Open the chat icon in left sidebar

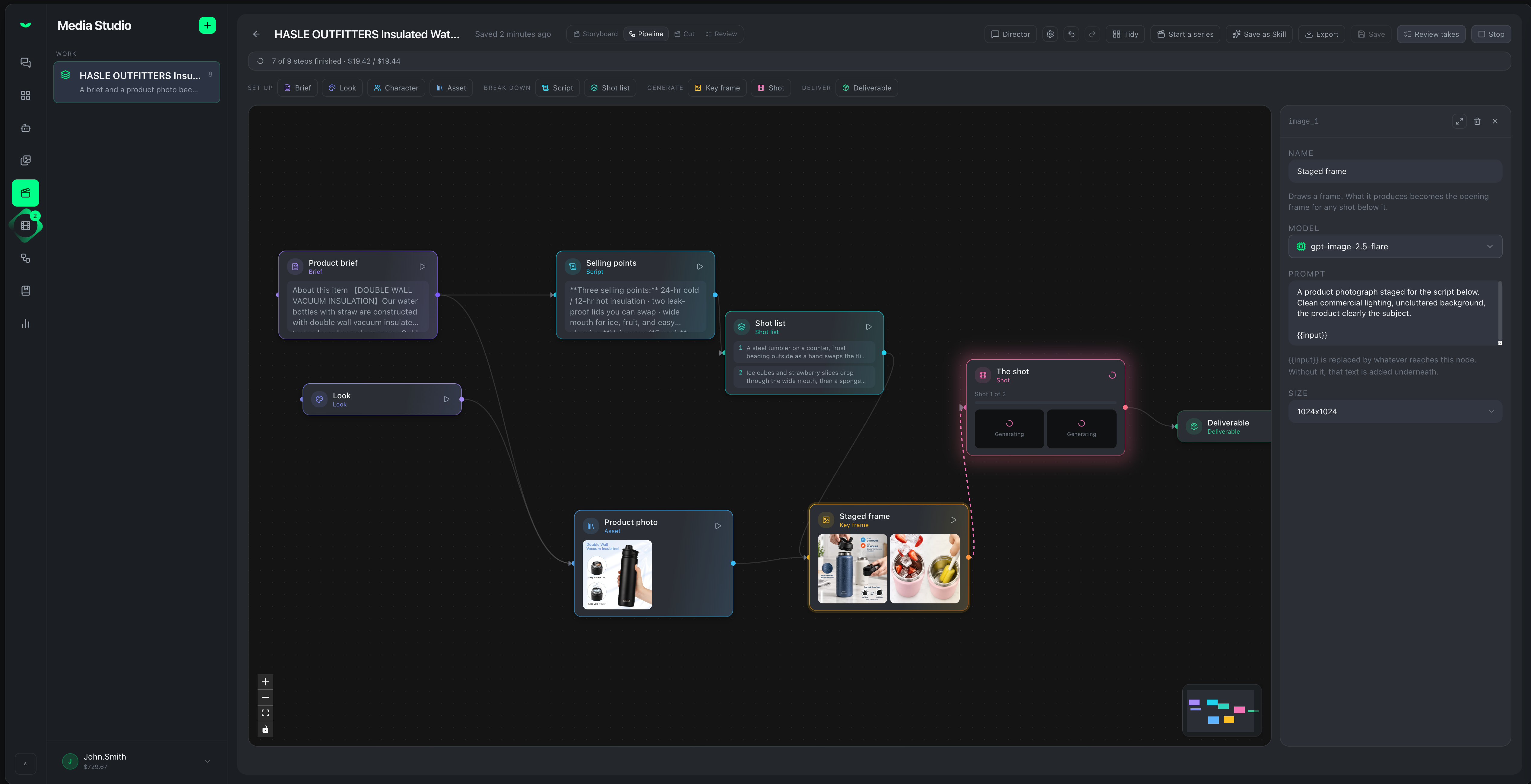[26, 62]
